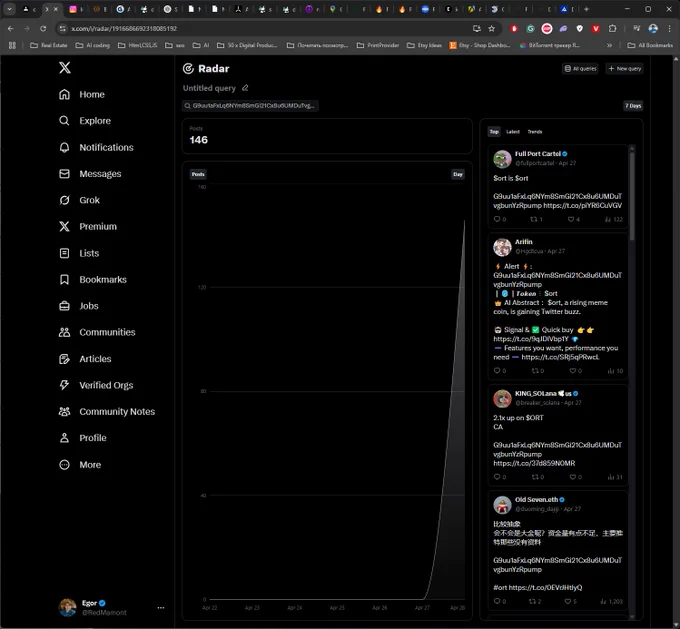The height and width of the screenshot is (629, 680).
Task: Open the t.co/piYR6CuVGV link in Full Port Cartel post
Action: pos(582,206)
